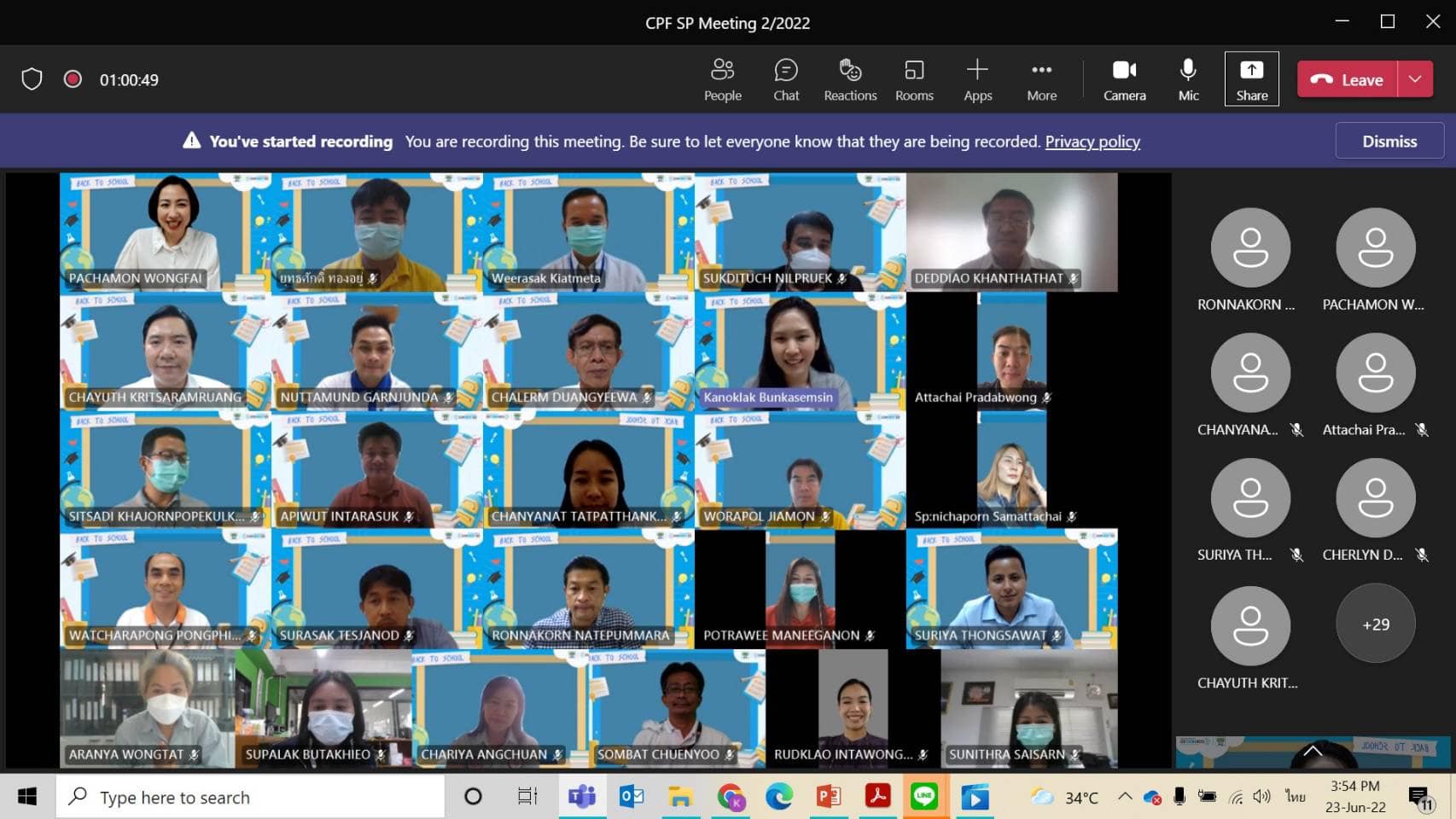This screenshot has width=1456, height=819.
Task: Click the shield security icon
Action: click(x=32, y=79)
